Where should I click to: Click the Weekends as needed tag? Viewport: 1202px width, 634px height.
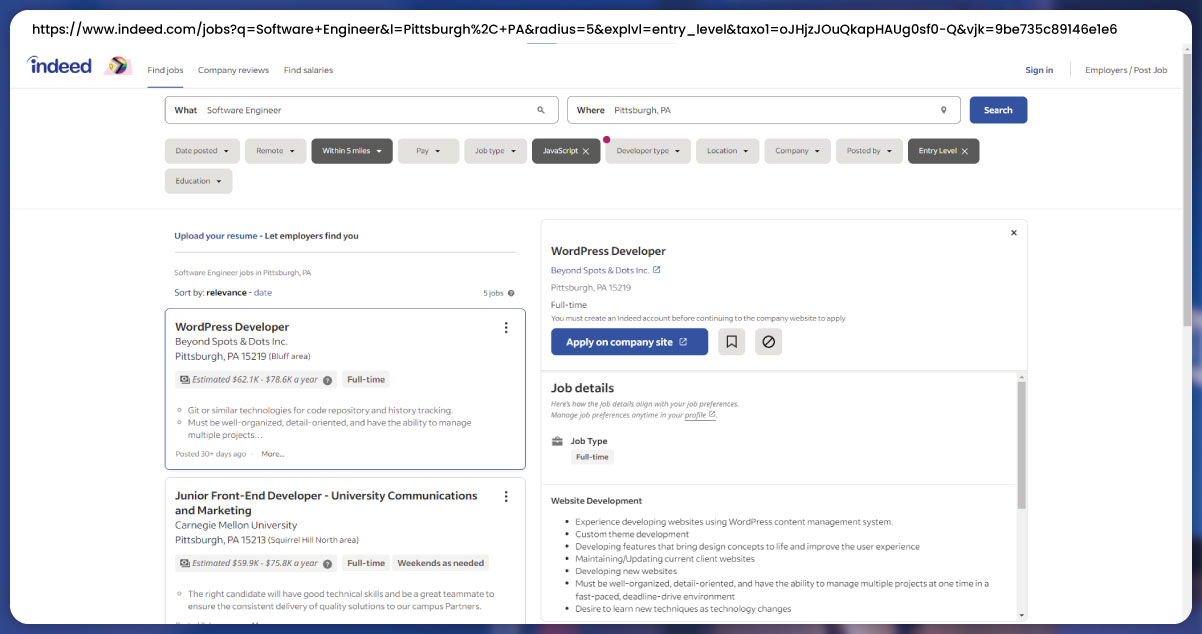(440, 563)
